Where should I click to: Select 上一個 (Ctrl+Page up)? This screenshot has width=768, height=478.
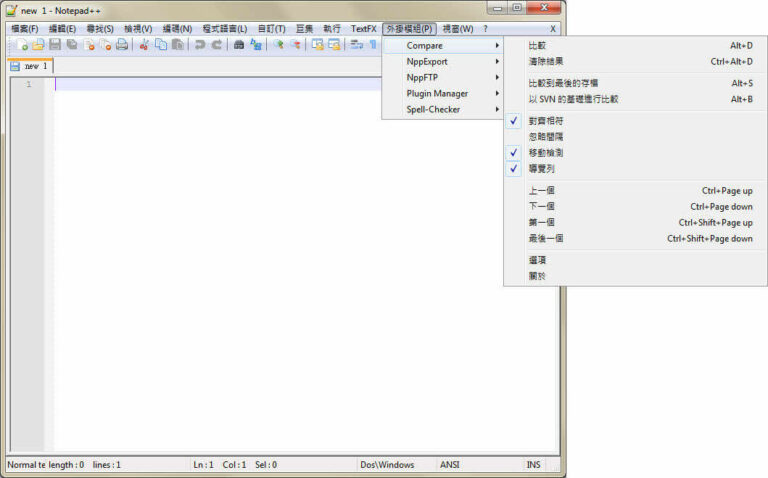pyautogui.click(x=635, y=191)
